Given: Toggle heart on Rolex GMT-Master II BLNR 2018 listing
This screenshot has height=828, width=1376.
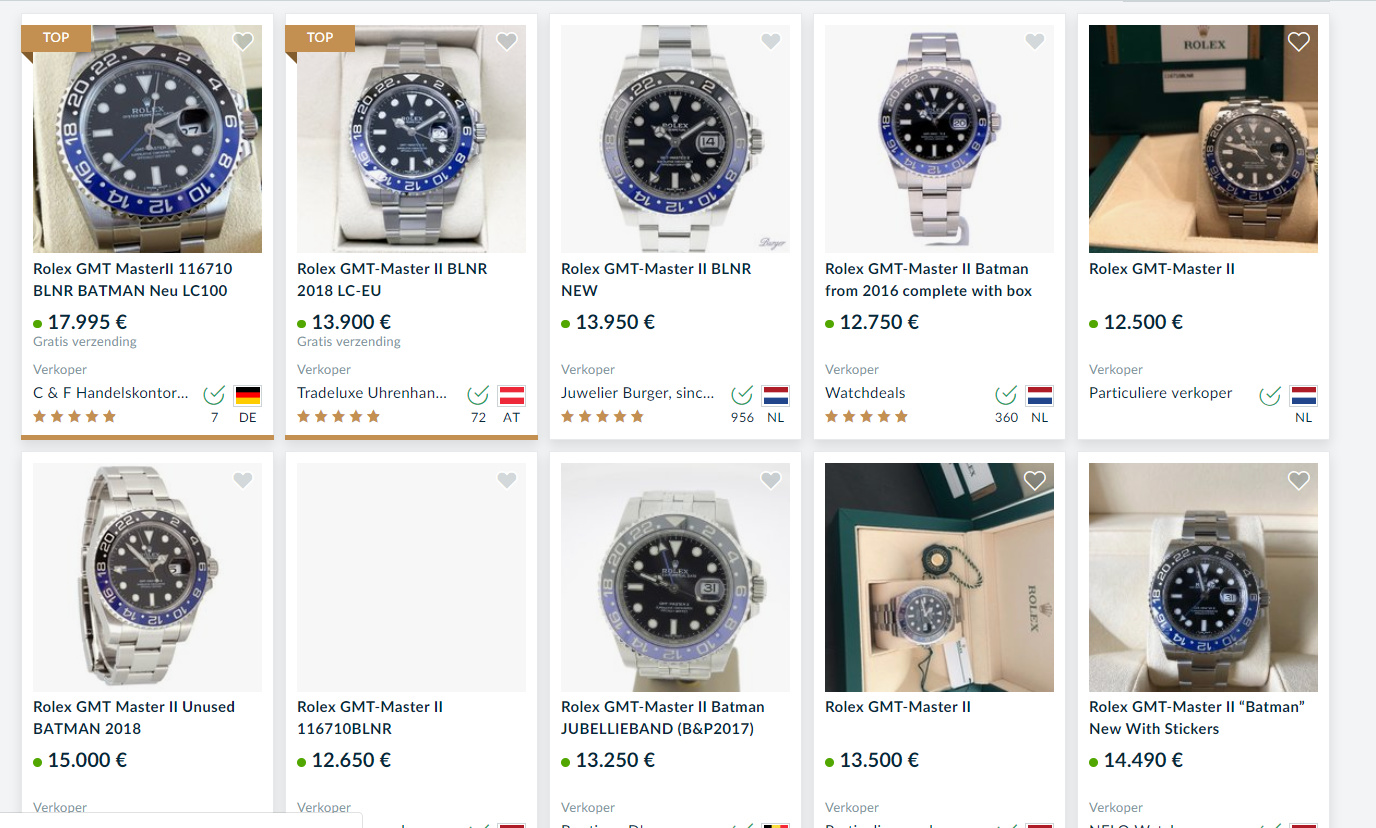Looking at the screenshot, I should [506, 42].
